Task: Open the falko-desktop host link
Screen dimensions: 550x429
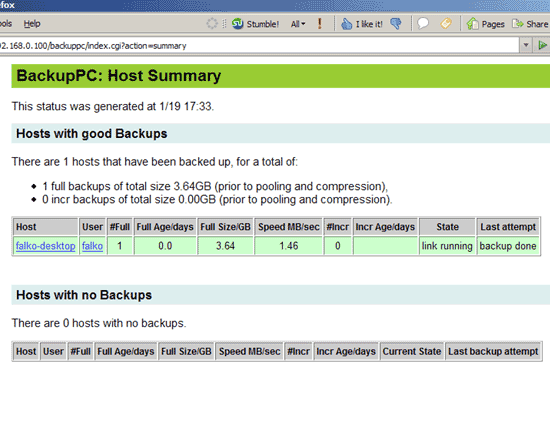Action: [x=46, y=246]
